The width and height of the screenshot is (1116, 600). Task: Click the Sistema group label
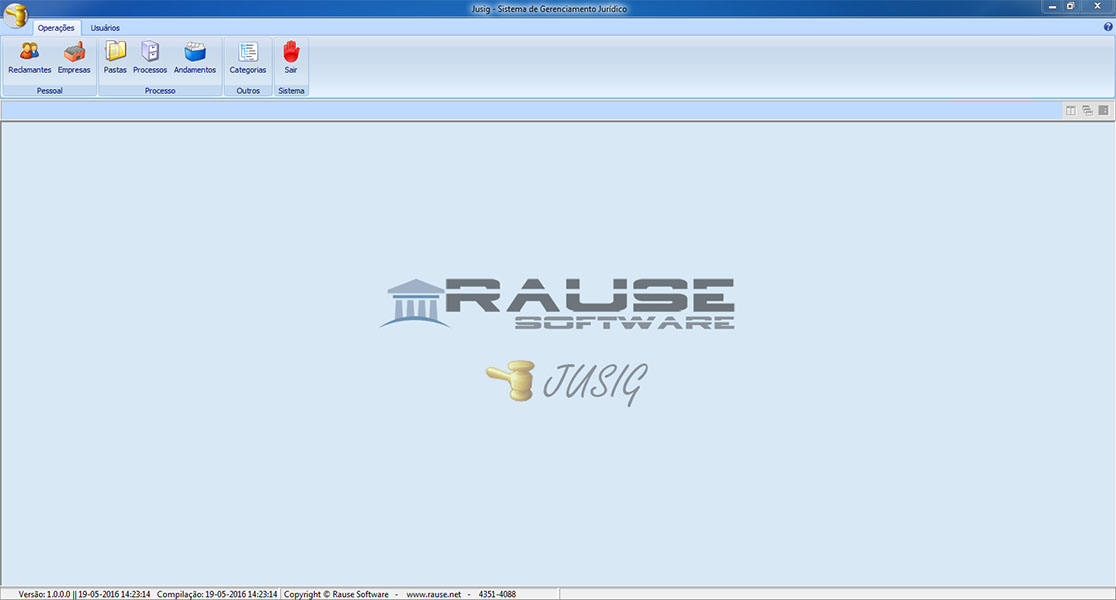pyautogui.click(x=291, y=91)
